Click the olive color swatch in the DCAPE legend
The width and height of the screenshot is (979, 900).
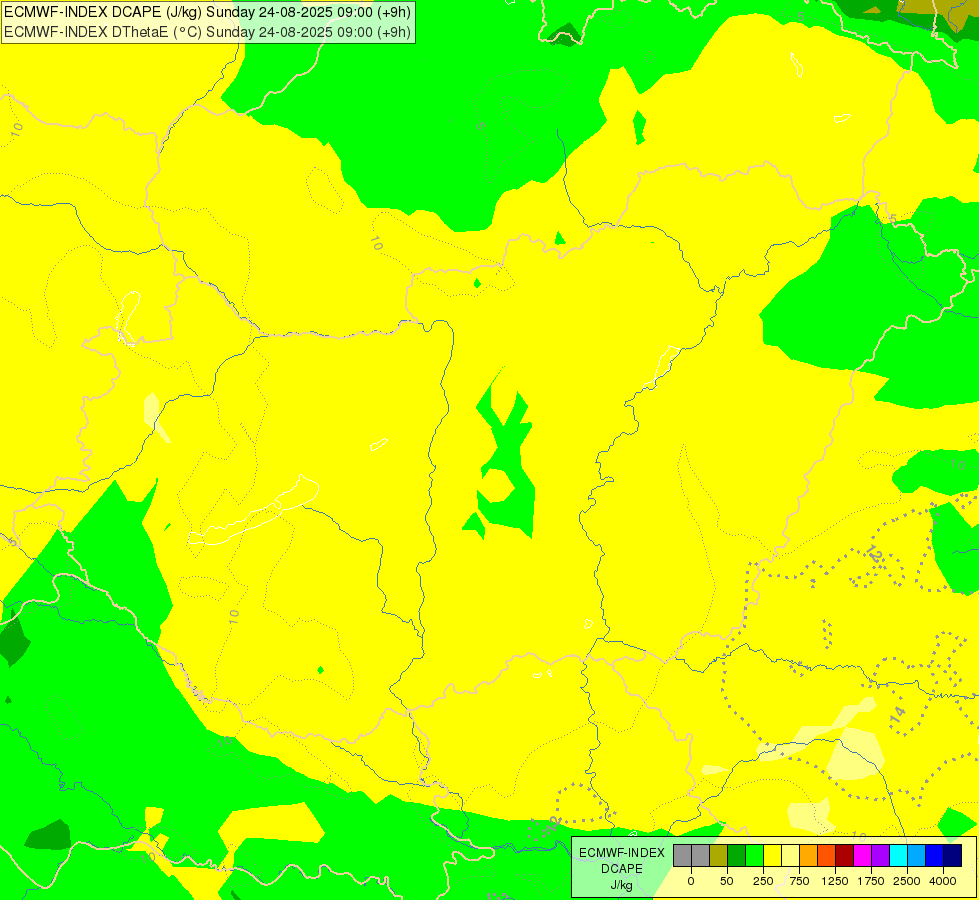pos(719,856)
